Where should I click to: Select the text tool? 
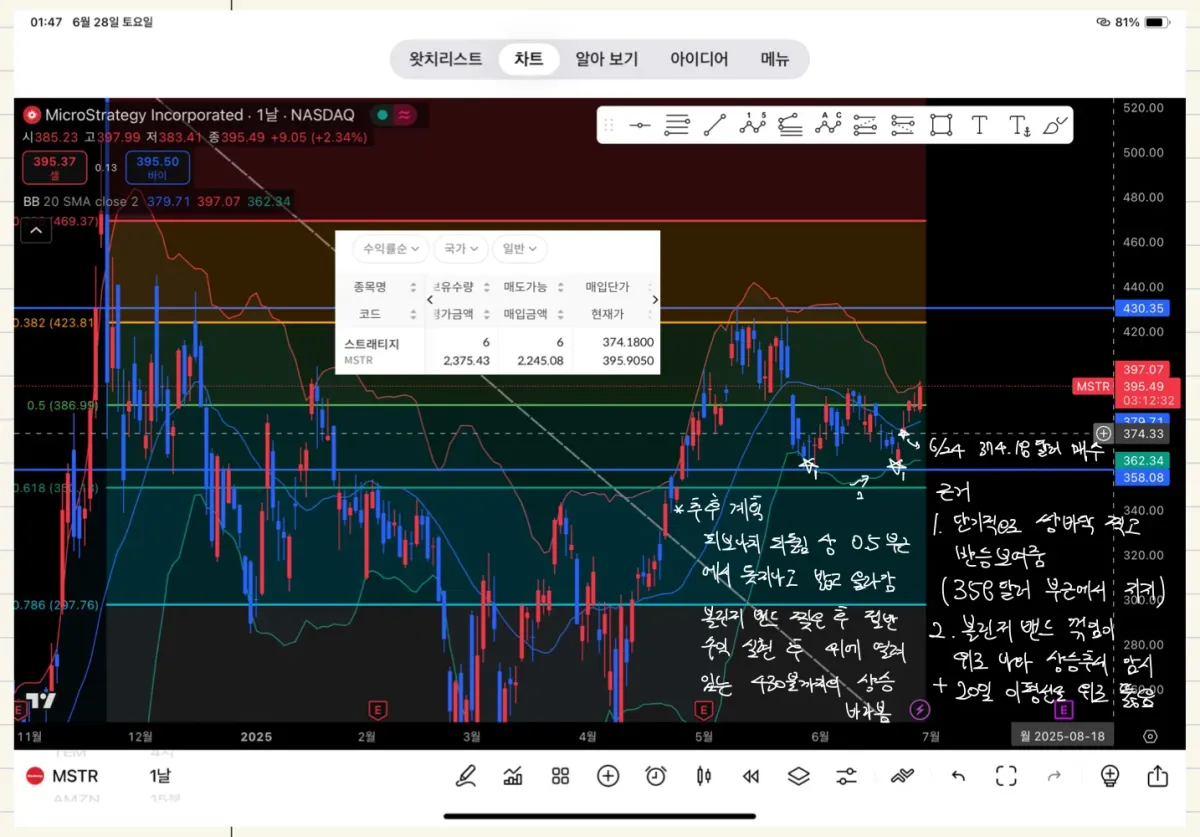coord(979,125)
